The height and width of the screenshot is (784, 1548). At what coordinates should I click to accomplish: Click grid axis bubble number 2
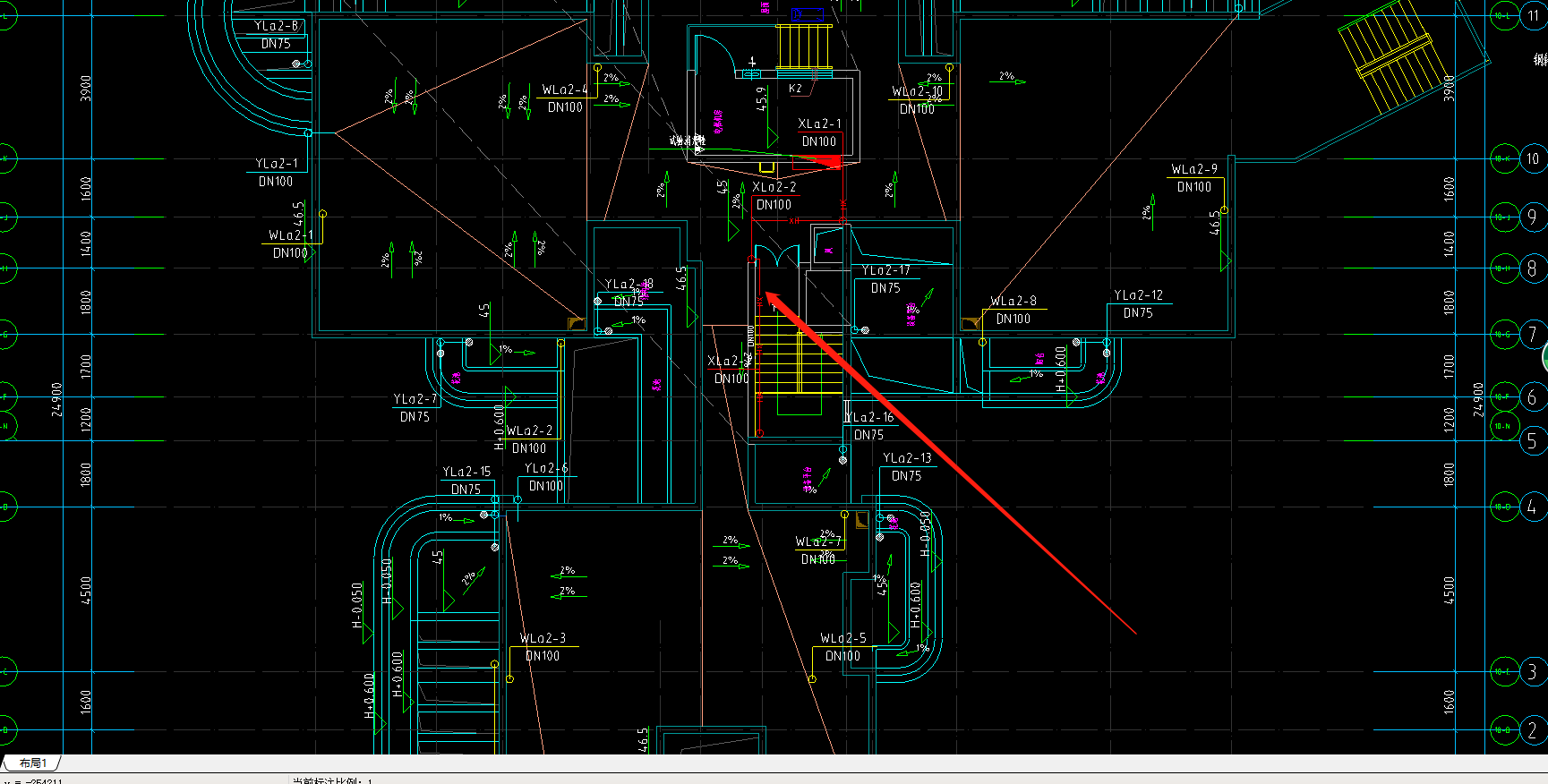pyautogui.click(x=1533, y=730)
